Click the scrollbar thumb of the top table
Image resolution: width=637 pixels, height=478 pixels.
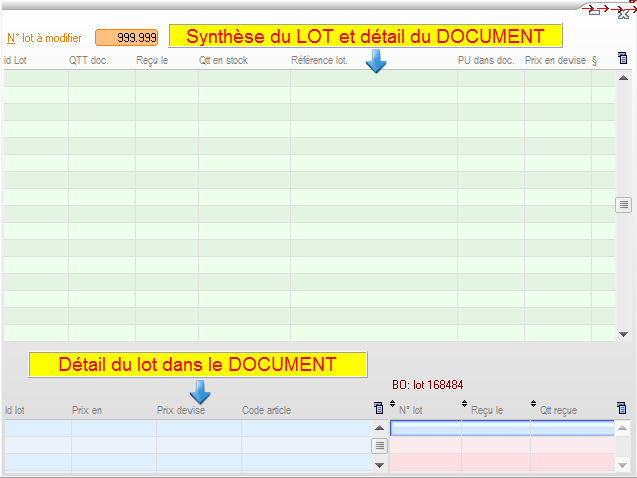tap(623, 205)
